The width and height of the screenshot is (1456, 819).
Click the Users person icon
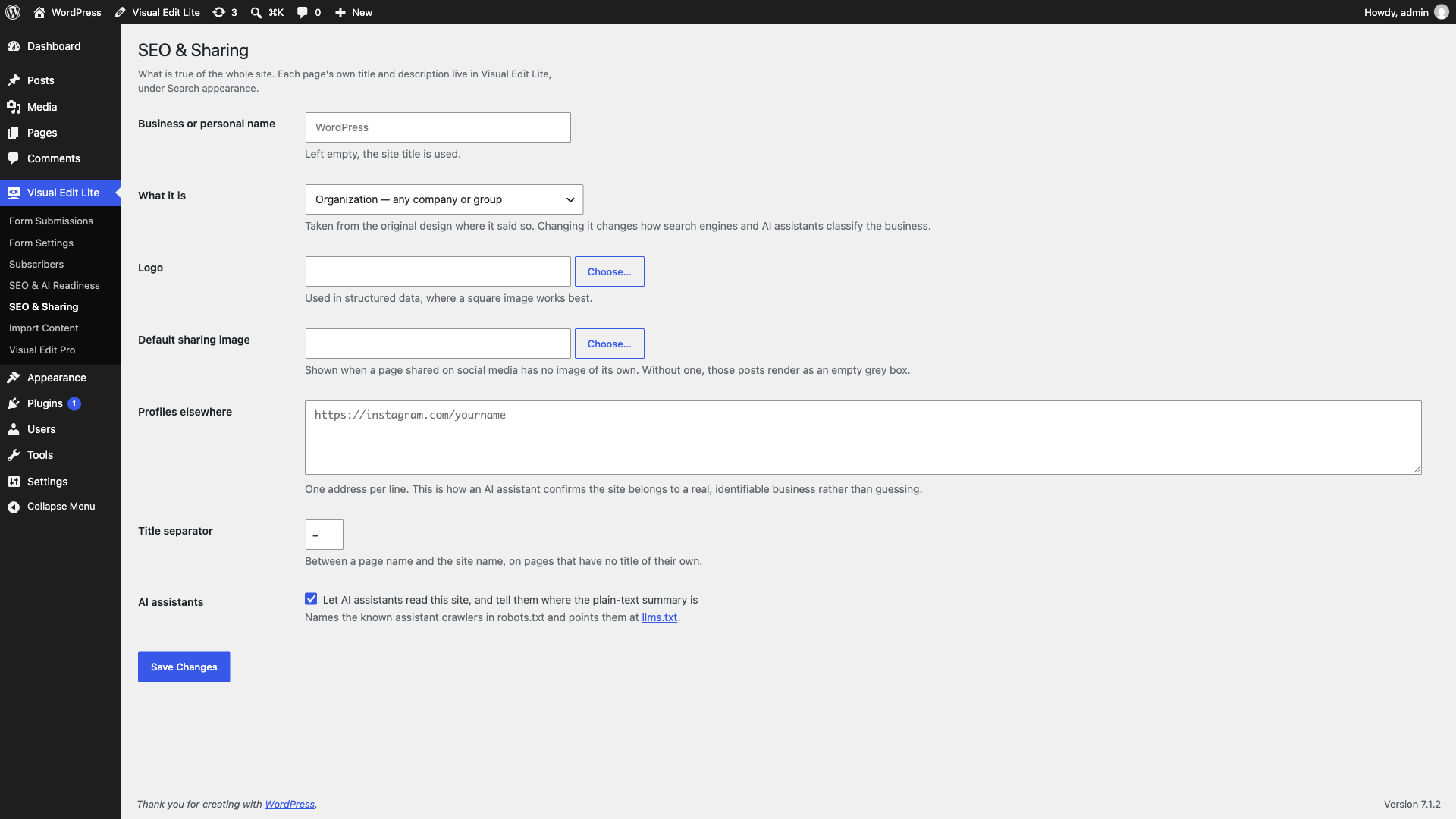14,429
